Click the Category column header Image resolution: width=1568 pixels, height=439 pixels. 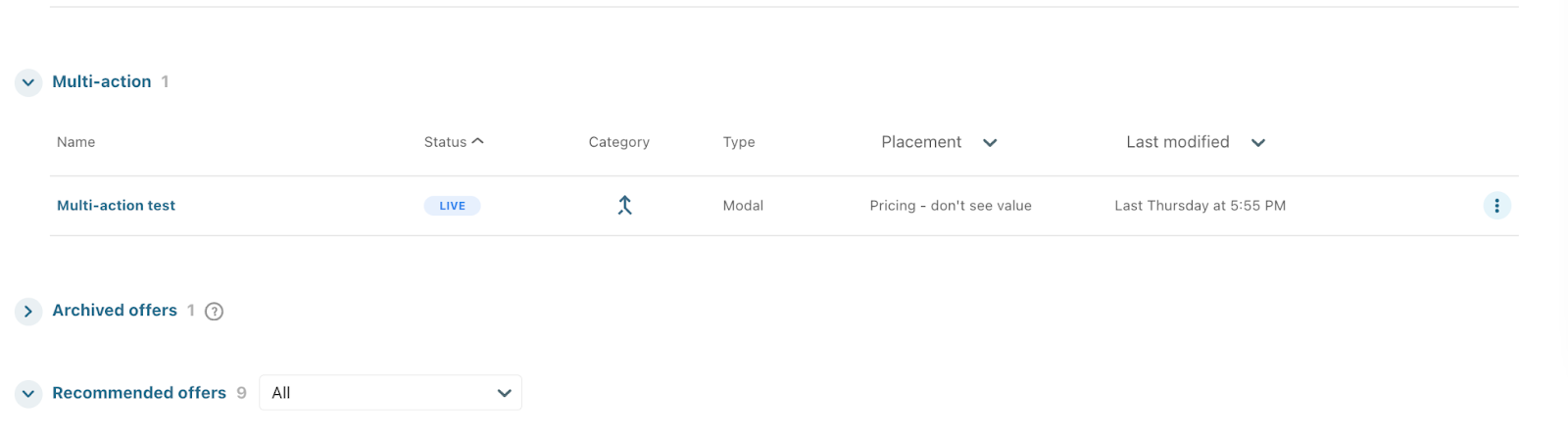click(618, 142)
